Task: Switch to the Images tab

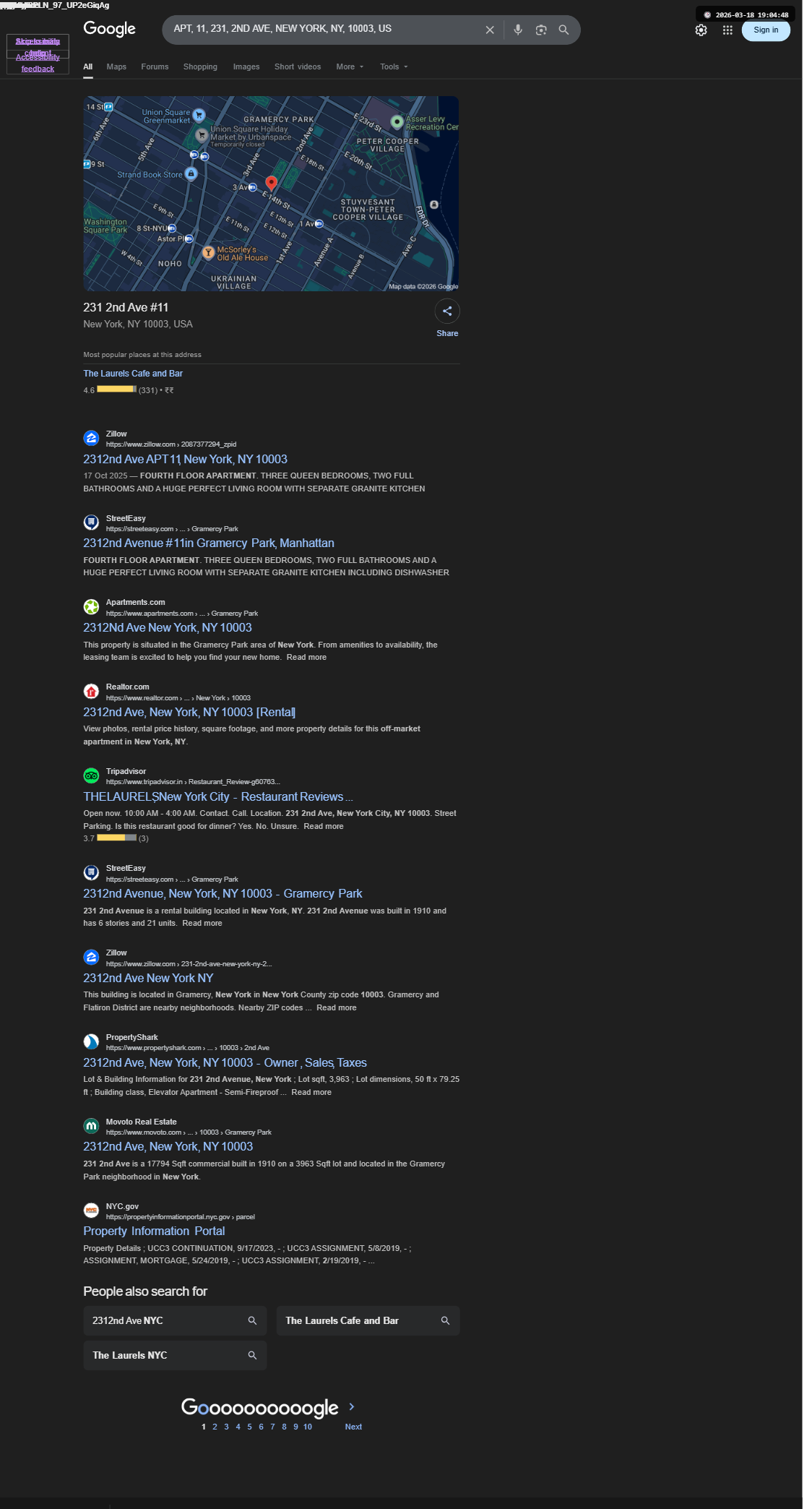Action: pos(246,66)
